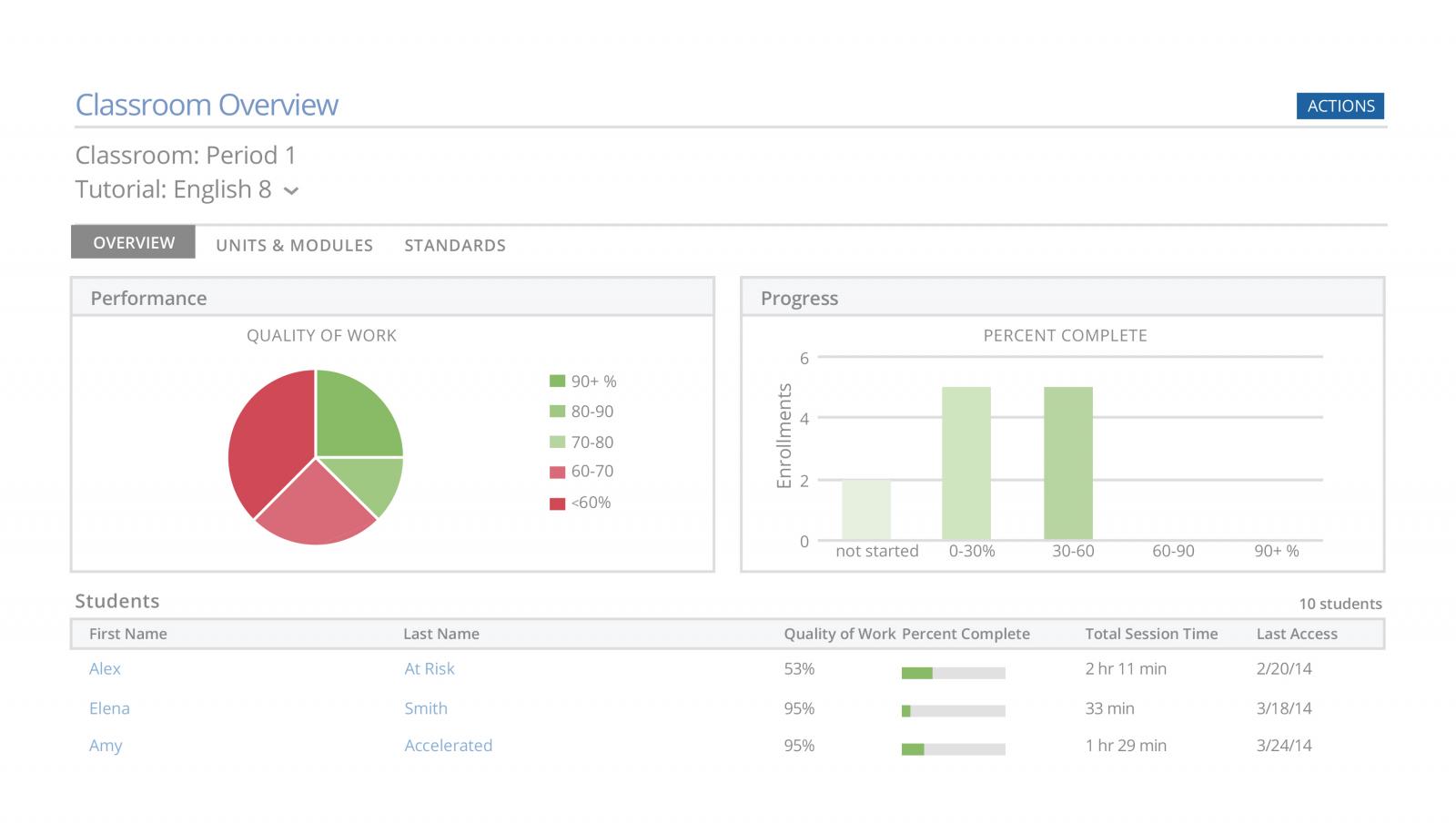
Task: Click the 60-70 legend color square
Action: (x=557, y=472)
